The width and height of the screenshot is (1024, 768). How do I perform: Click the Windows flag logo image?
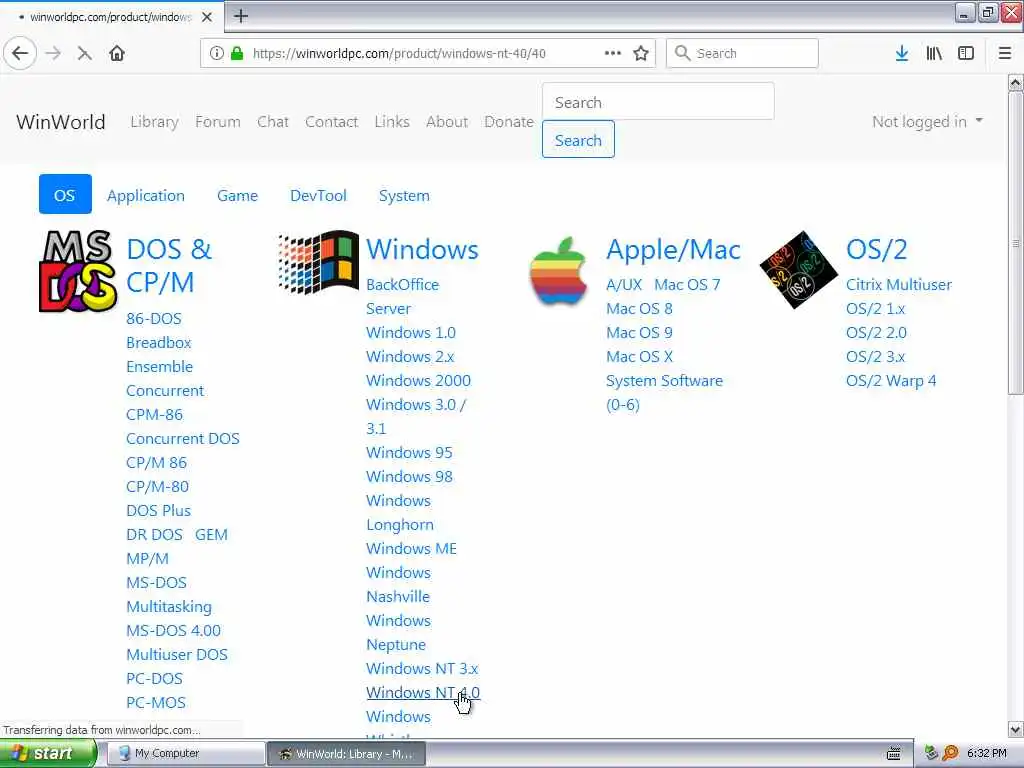pos(318,262)
